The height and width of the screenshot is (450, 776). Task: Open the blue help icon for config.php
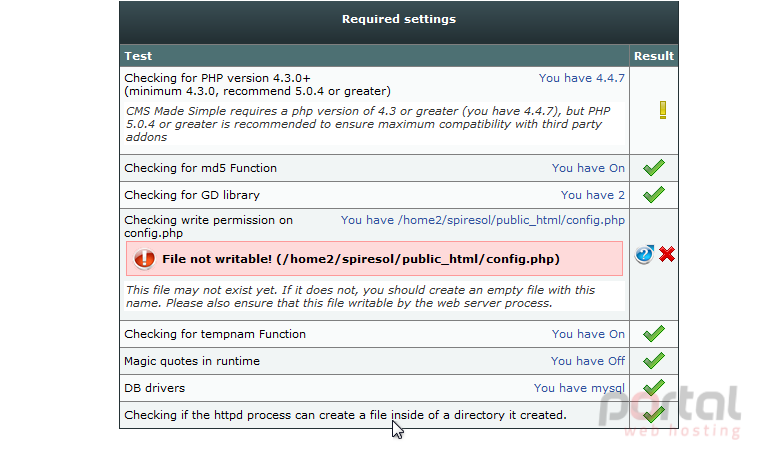pos(644,254)
